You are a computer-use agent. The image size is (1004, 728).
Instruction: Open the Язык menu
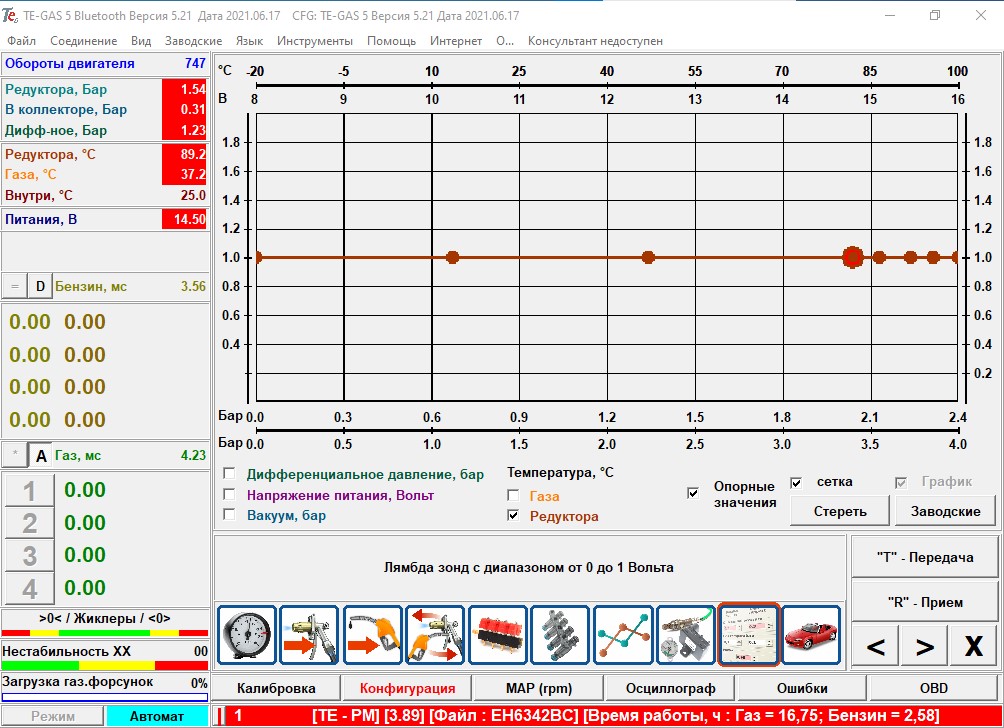point(249,41)
